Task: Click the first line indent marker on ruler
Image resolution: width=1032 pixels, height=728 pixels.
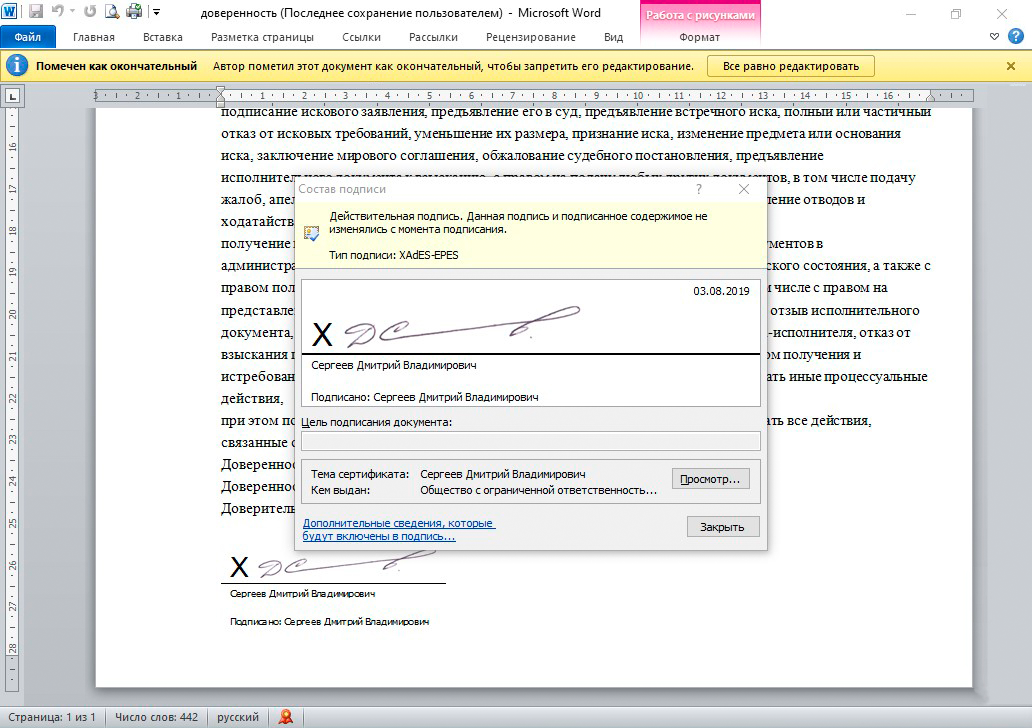Action: 220,91
